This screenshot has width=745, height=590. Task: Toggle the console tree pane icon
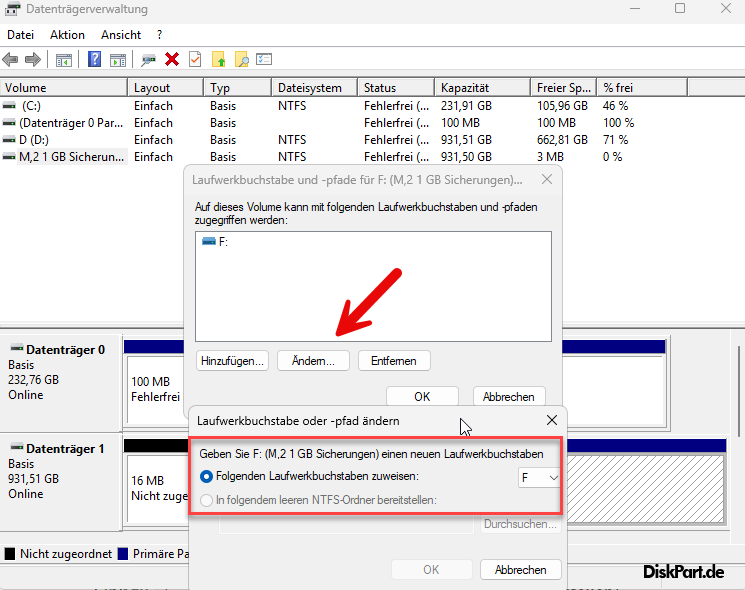64,60
